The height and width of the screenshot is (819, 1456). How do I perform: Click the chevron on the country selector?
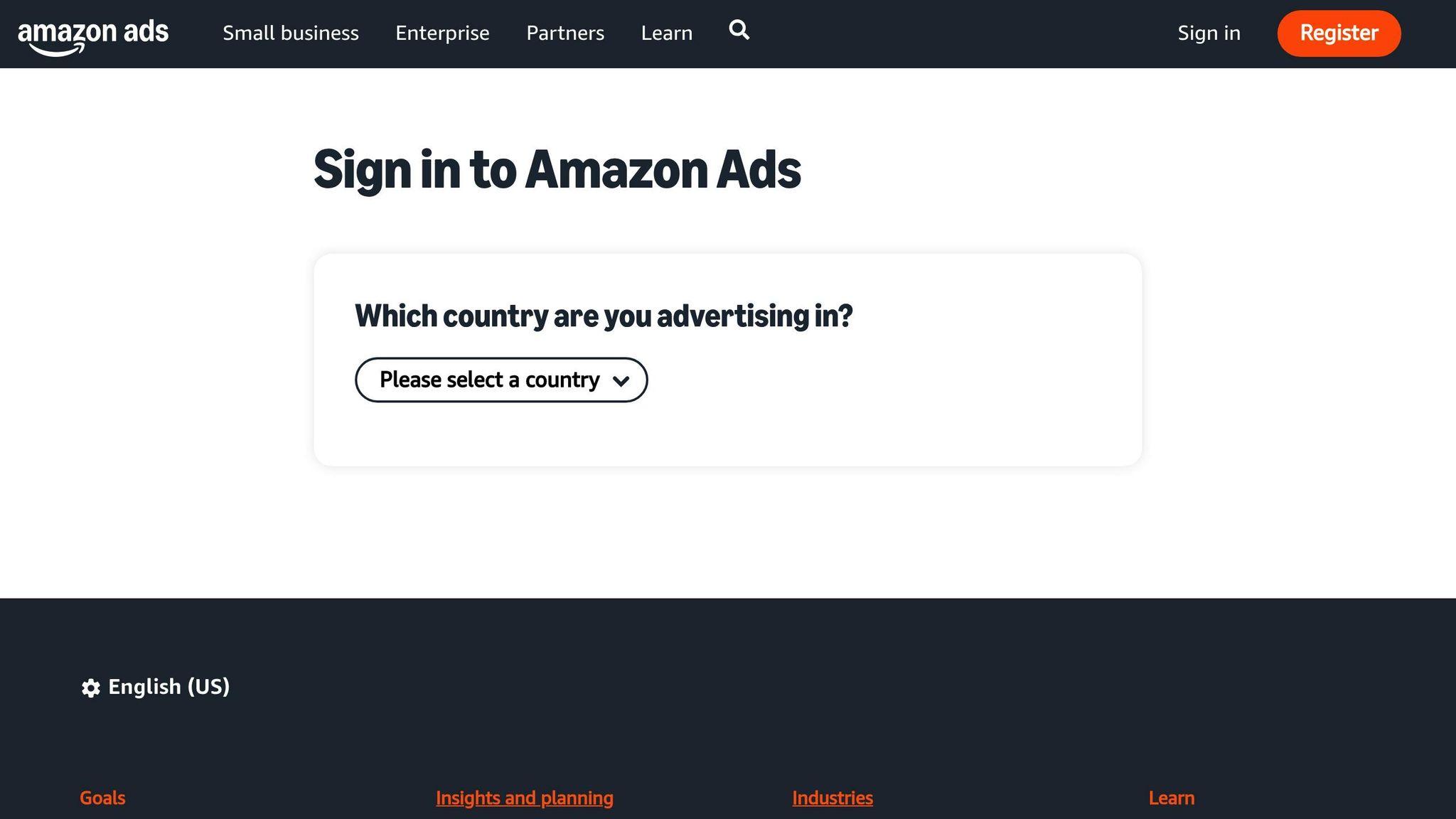click(x=621, y=380)
